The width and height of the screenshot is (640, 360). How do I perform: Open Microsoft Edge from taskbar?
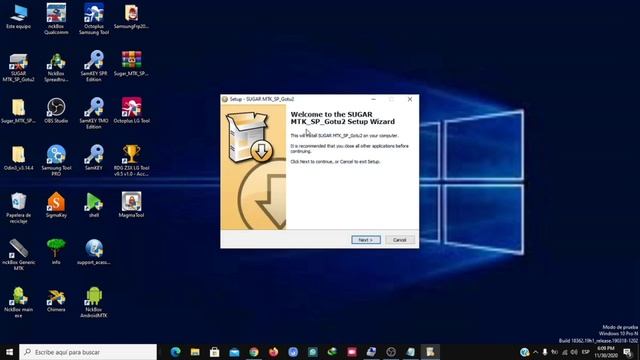tap(176, 352)
